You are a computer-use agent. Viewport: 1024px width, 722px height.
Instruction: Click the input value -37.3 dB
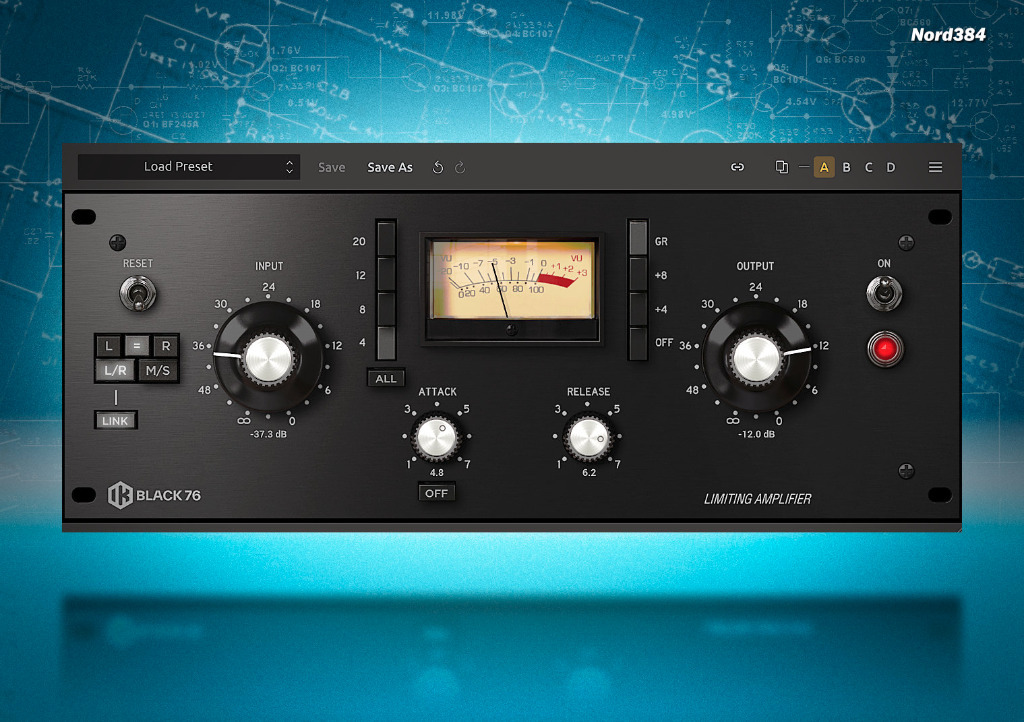pyautogui.click(x=268, y=434)
